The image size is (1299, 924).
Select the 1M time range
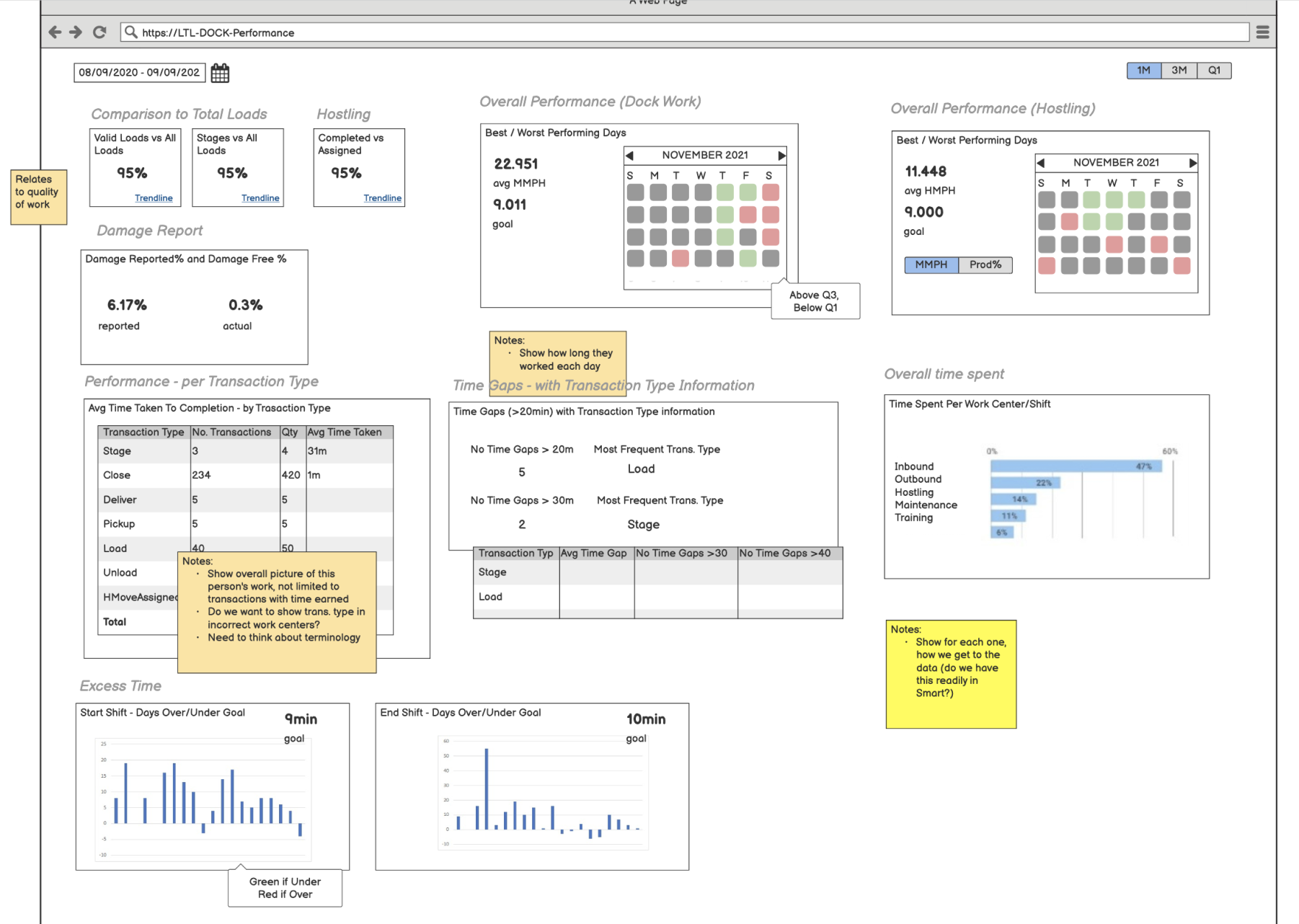pos(1143,71)
